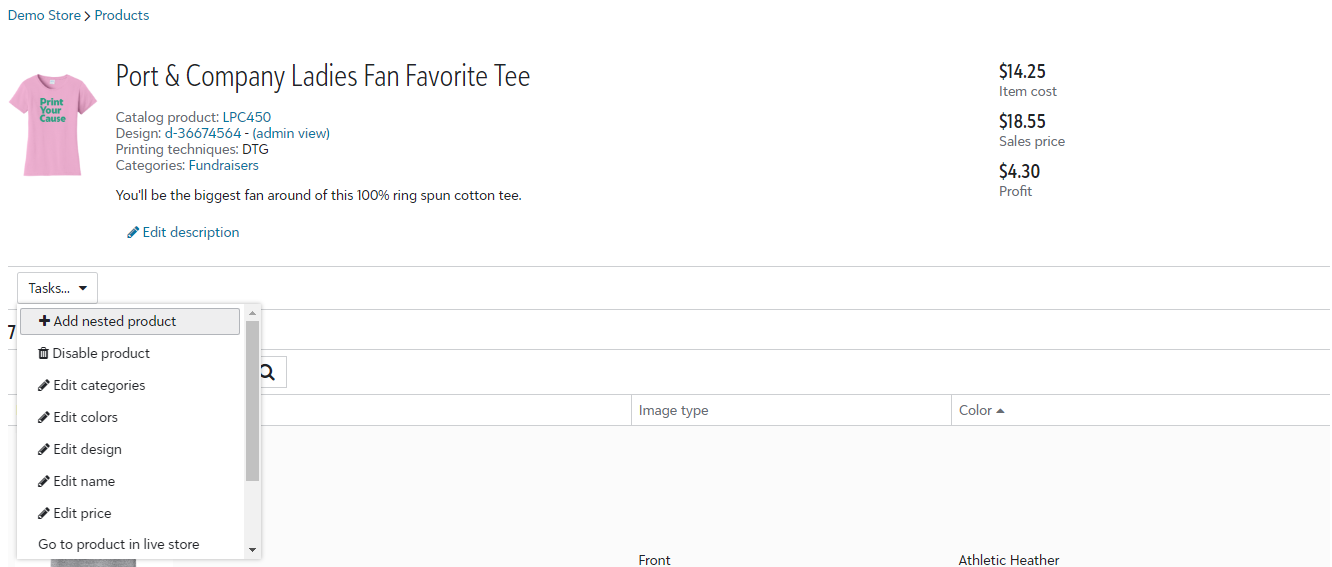Open the admin view link
Viewport: 1332px width, 567px height.
point(291,133)
